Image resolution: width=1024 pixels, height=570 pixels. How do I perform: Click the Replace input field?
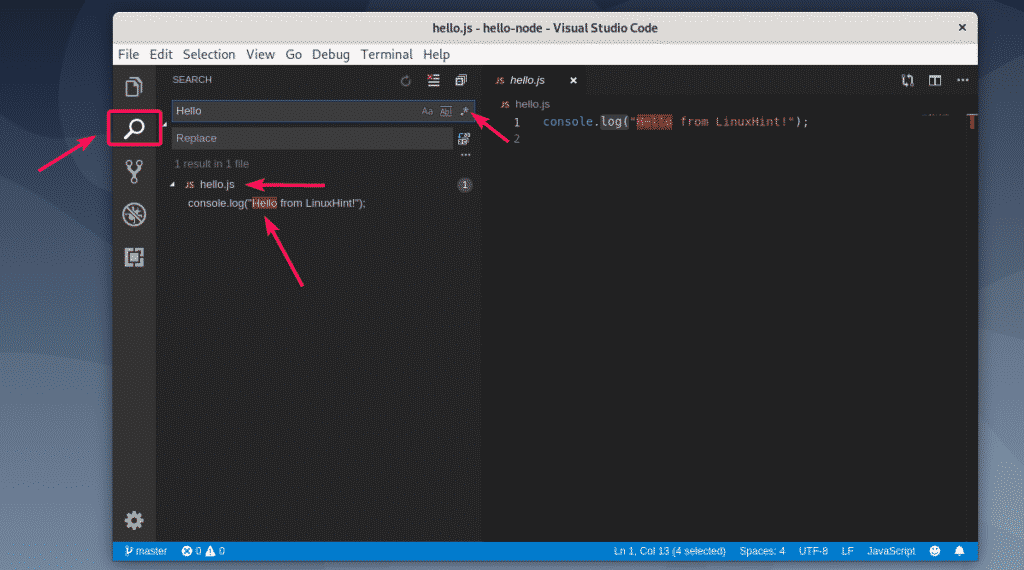(x=310, y=138)
